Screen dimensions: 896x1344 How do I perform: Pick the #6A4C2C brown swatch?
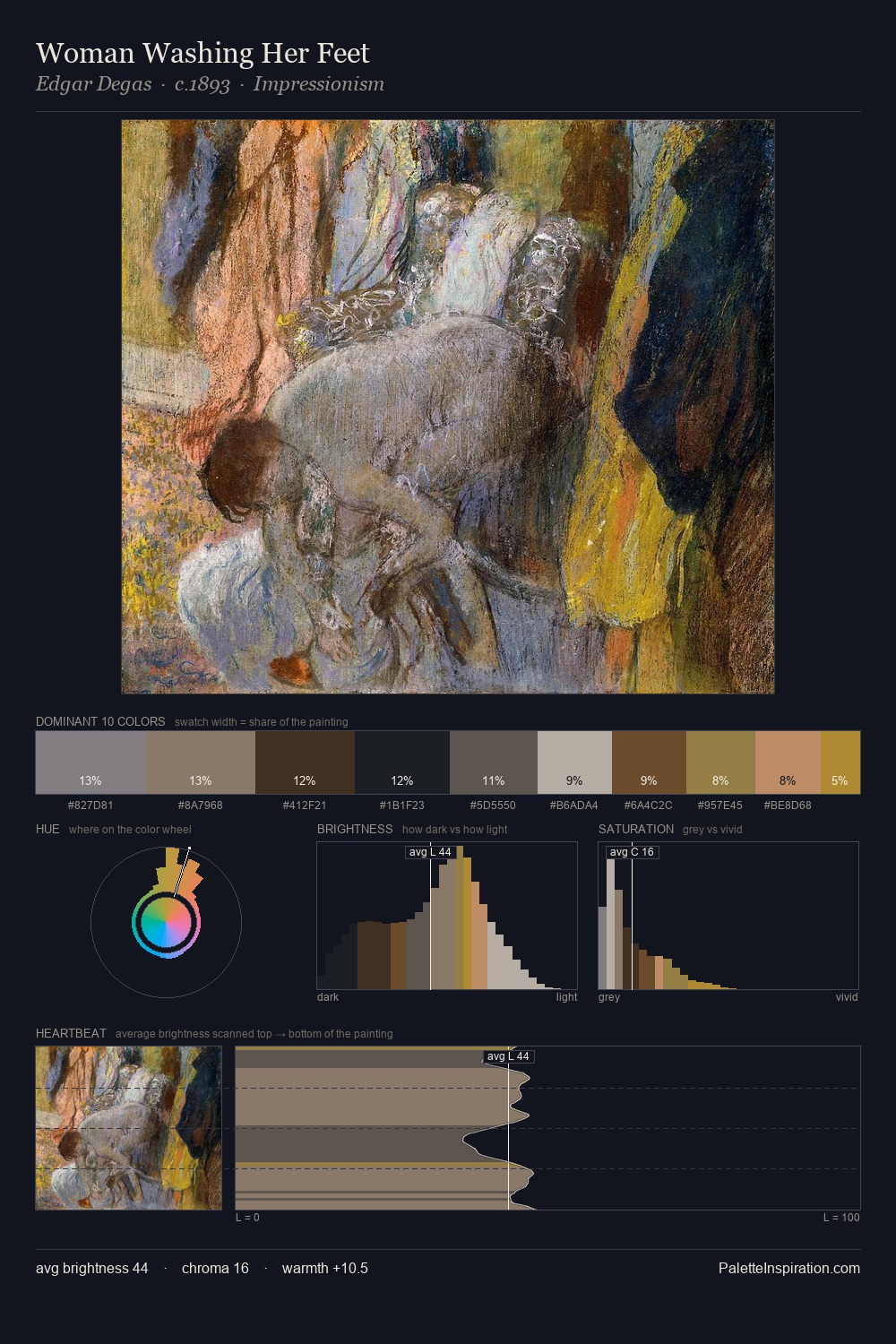click(x=649, y=762)
